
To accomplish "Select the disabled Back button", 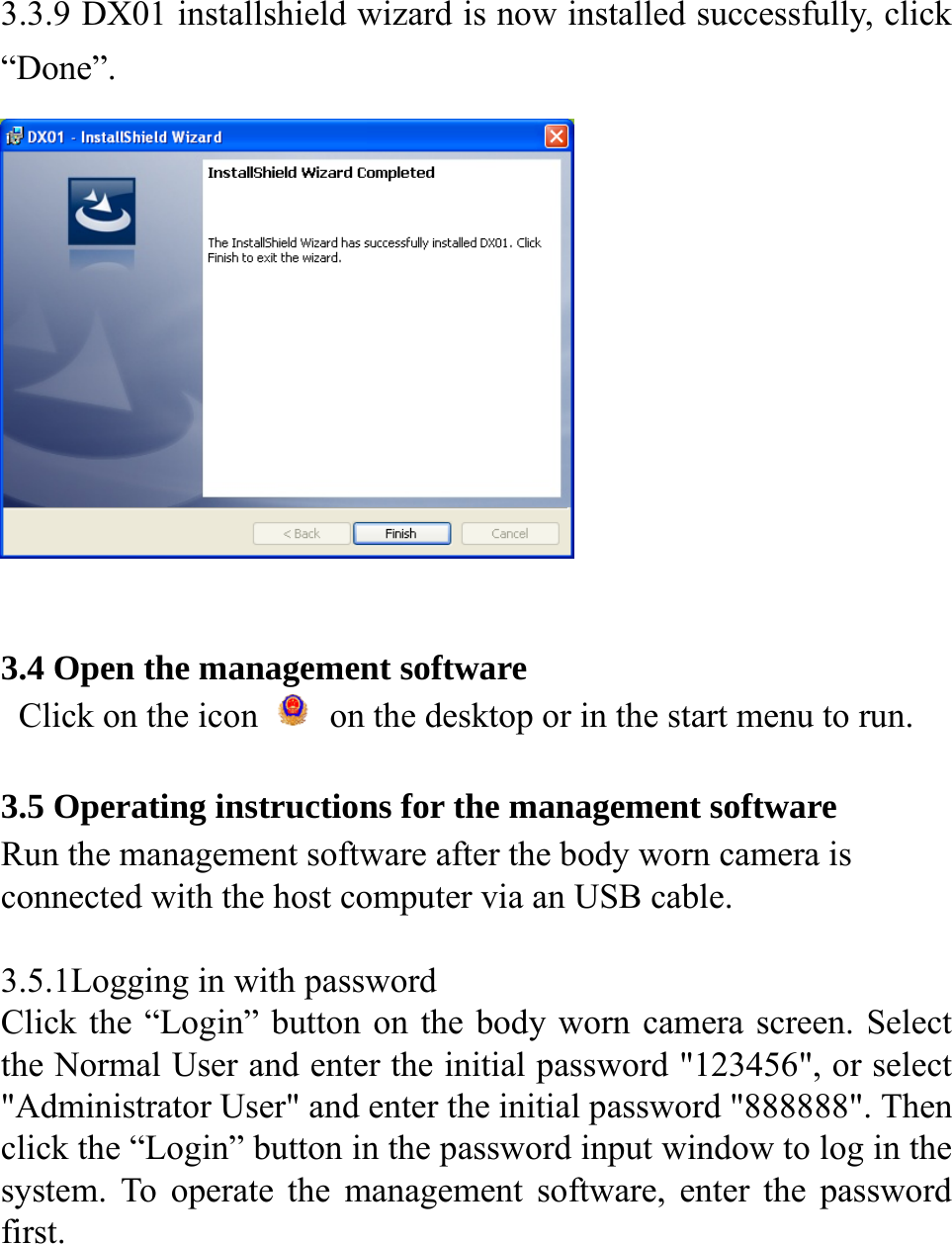I will pos(301,533).
